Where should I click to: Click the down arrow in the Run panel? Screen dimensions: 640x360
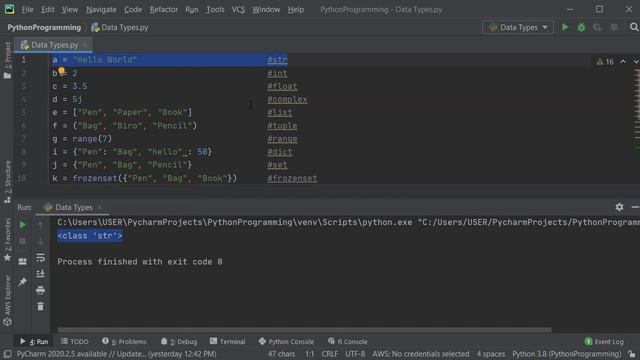coord(40,241)
